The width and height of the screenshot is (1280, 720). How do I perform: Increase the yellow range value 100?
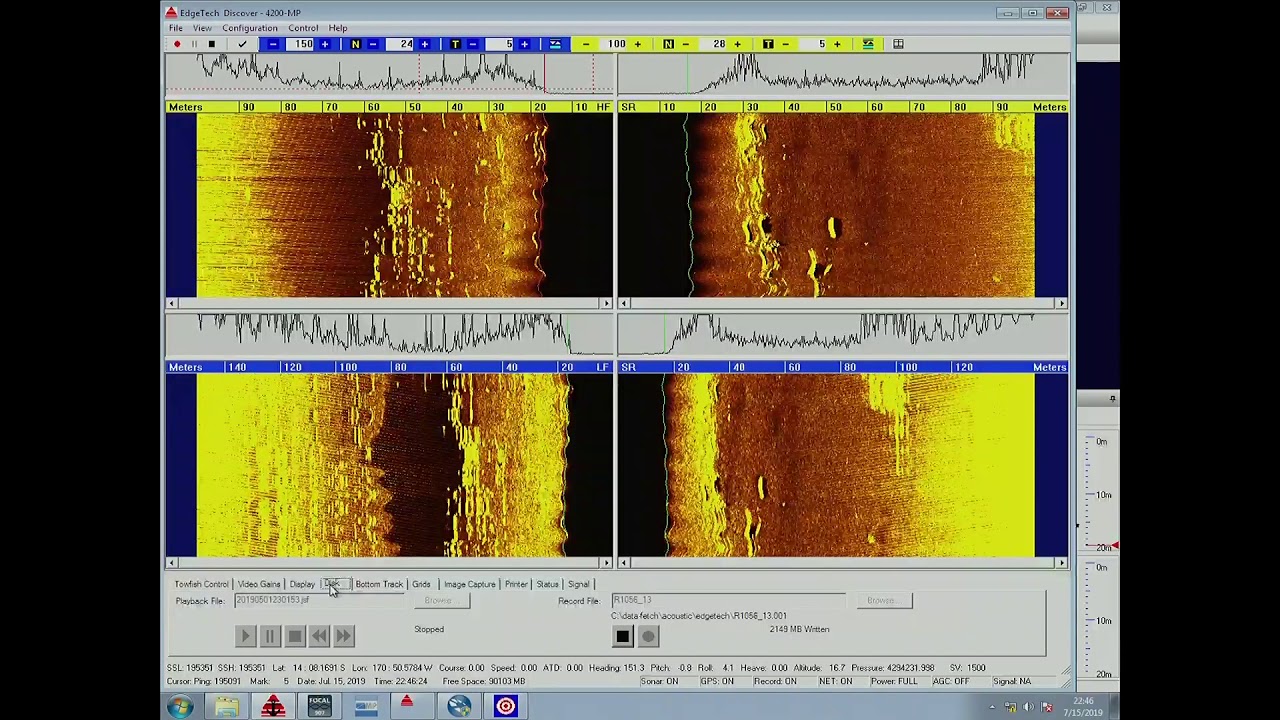click(637, 44)
